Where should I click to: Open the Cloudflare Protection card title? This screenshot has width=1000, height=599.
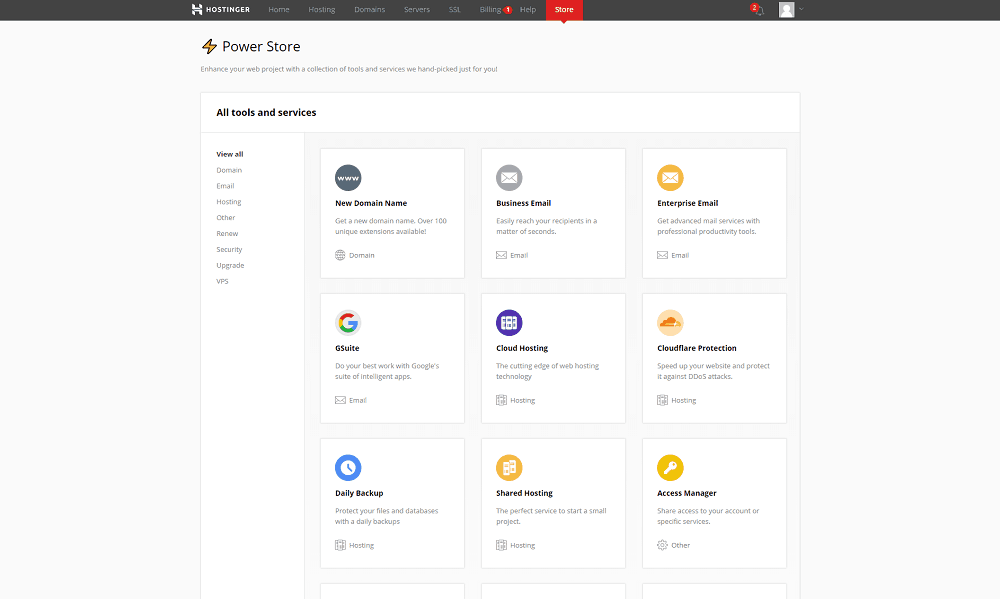pos(696,348)
